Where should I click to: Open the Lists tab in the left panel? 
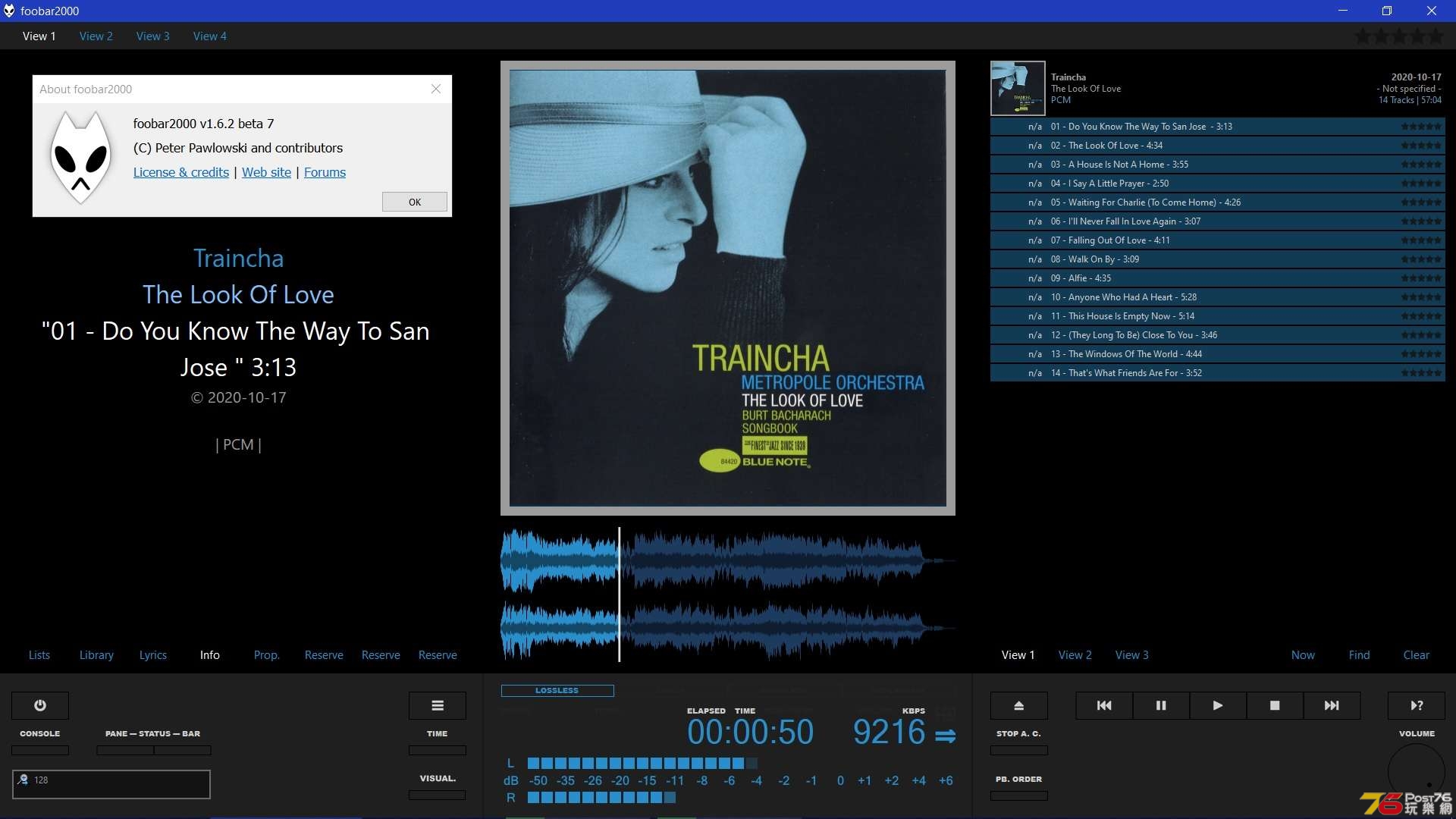pyautogui.click(x=39, y=654)
